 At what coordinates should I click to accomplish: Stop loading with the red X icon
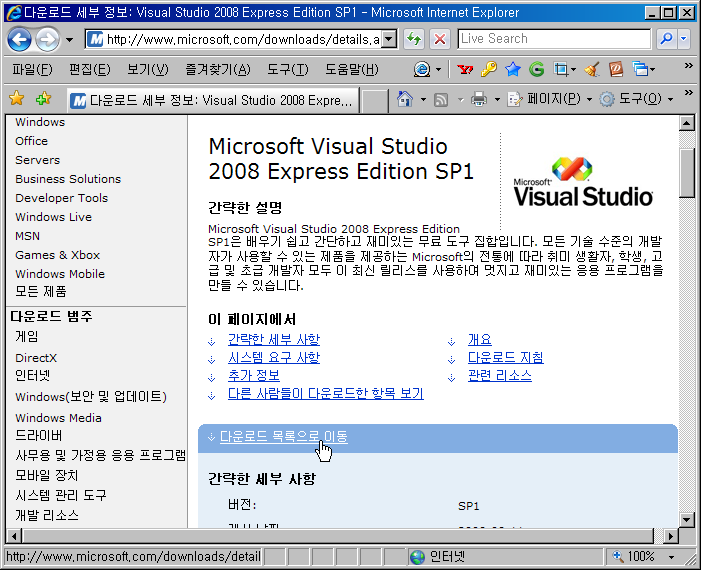coord(440,39)
